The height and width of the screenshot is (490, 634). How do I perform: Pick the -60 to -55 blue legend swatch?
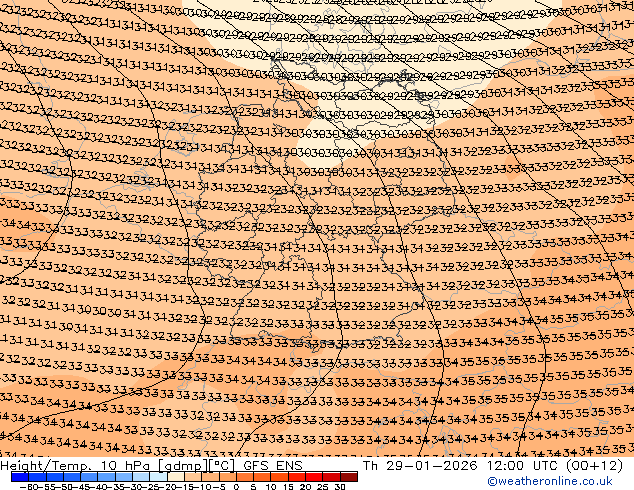tap(37, 477)
